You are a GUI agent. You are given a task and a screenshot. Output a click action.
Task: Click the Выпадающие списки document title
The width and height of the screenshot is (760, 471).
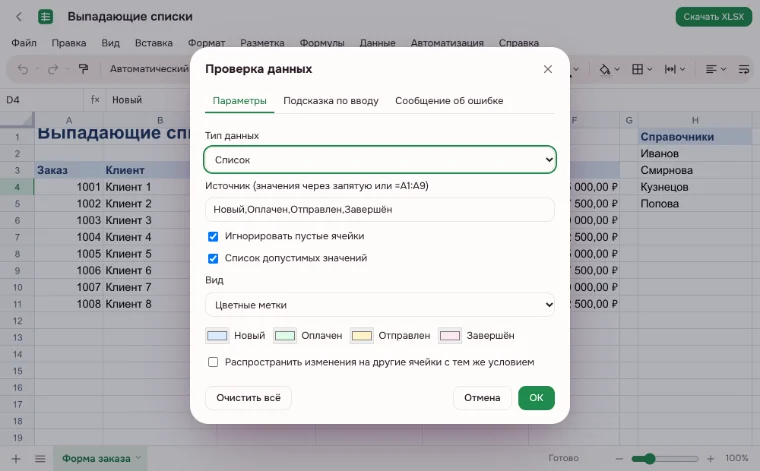click(130, 17)
